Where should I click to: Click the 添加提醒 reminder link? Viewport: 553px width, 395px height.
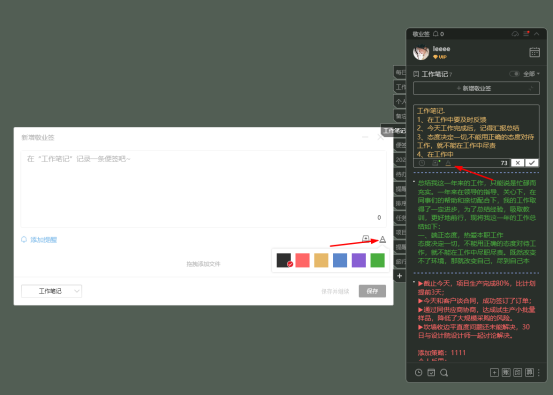point(39,240)
